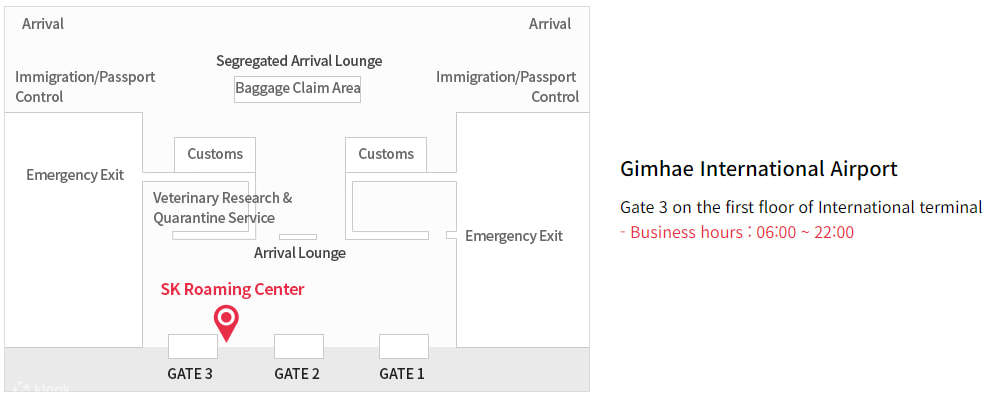1001x408 pixels.
Task: Click the Segregated Arrival Lounge label
Action: click(x=299, y=61)
